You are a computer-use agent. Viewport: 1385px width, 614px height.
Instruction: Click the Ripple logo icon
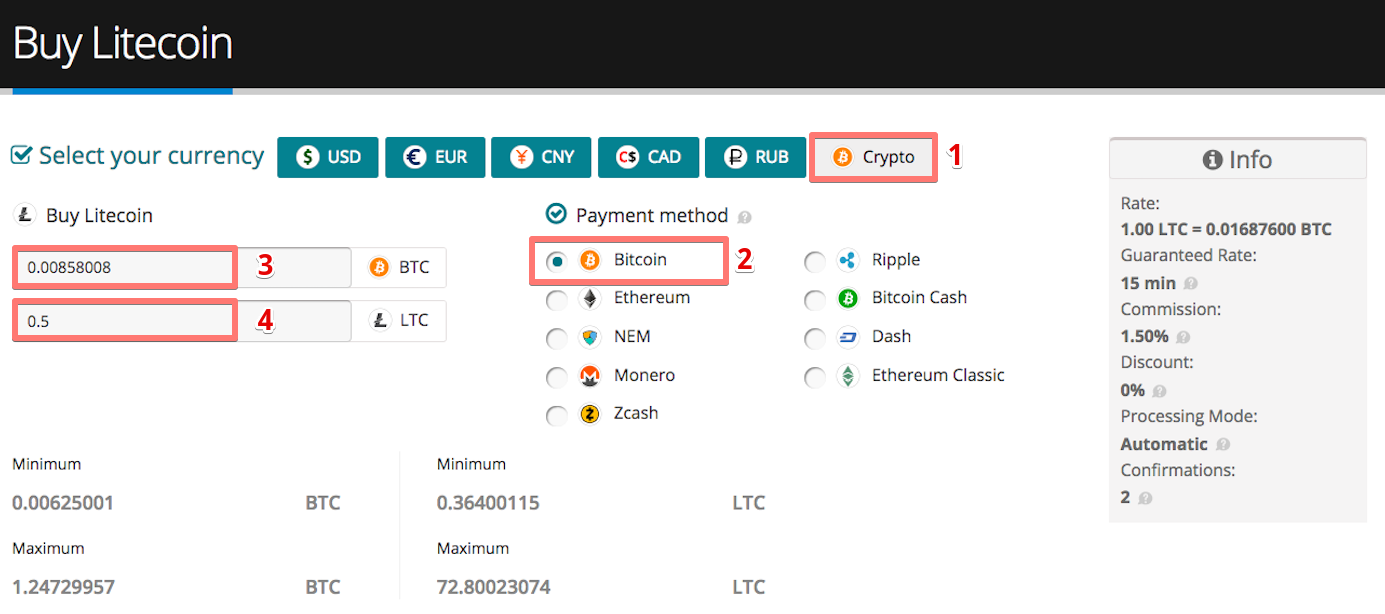(848, 260)
